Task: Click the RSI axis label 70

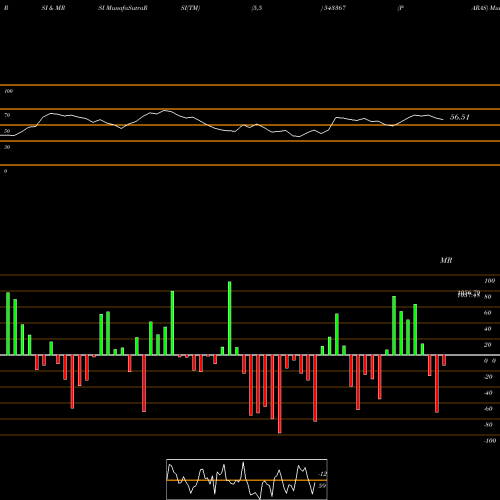Action: coord(7,115)
